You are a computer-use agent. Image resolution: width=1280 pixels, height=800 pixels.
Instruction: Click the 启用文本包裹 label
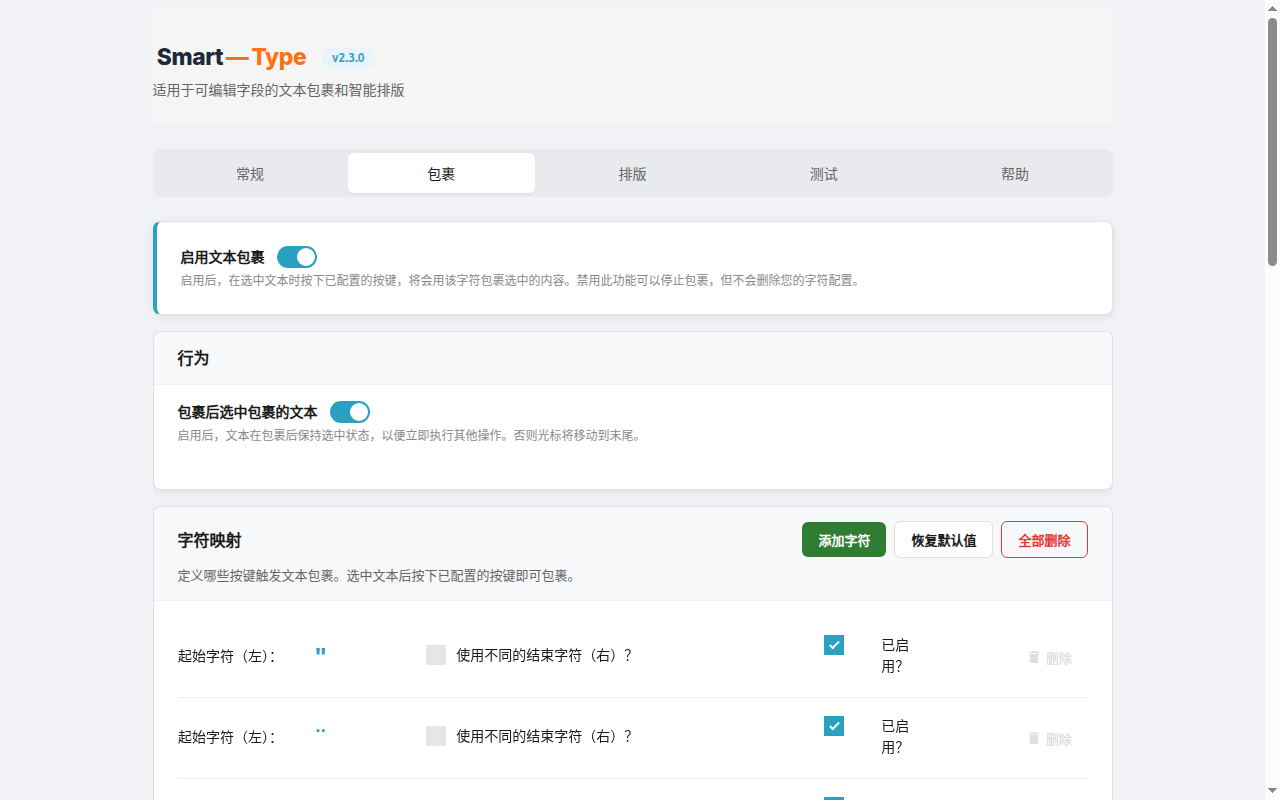pyautogui.click(x=222, y=257)
